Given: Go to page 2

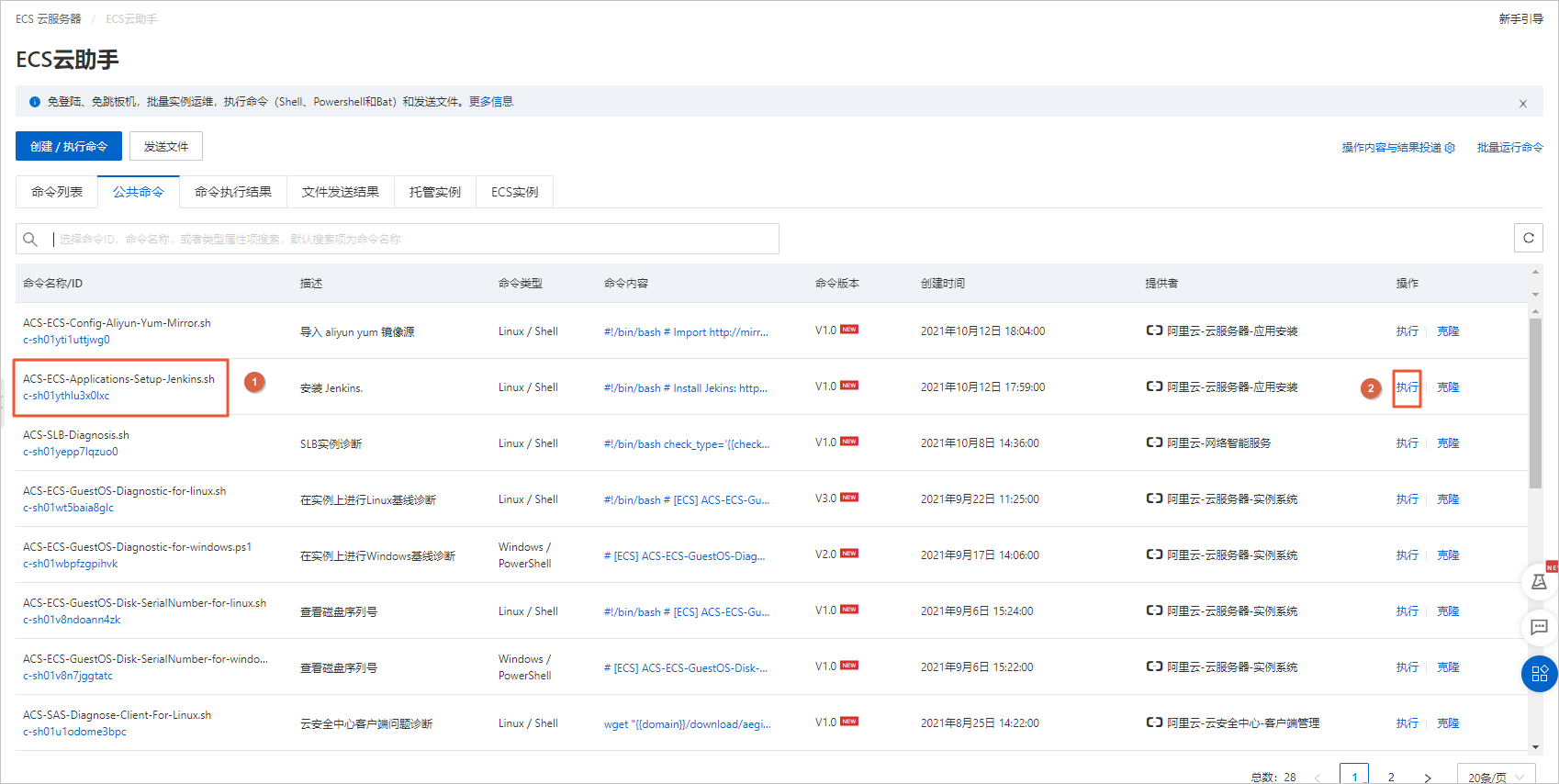Looking at the screenshot, I should [x=1391, y=777].
